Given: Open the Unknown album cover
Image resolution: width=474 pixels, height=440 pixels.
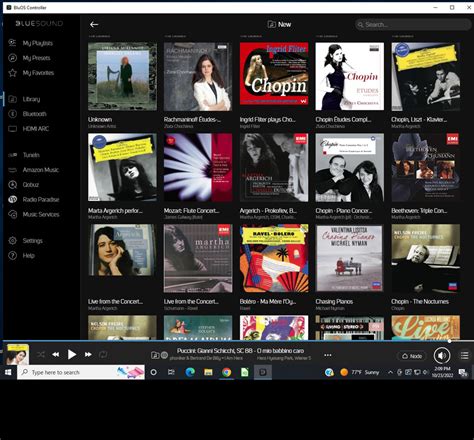Looking at the screenshot, I should tap(122, 76).
